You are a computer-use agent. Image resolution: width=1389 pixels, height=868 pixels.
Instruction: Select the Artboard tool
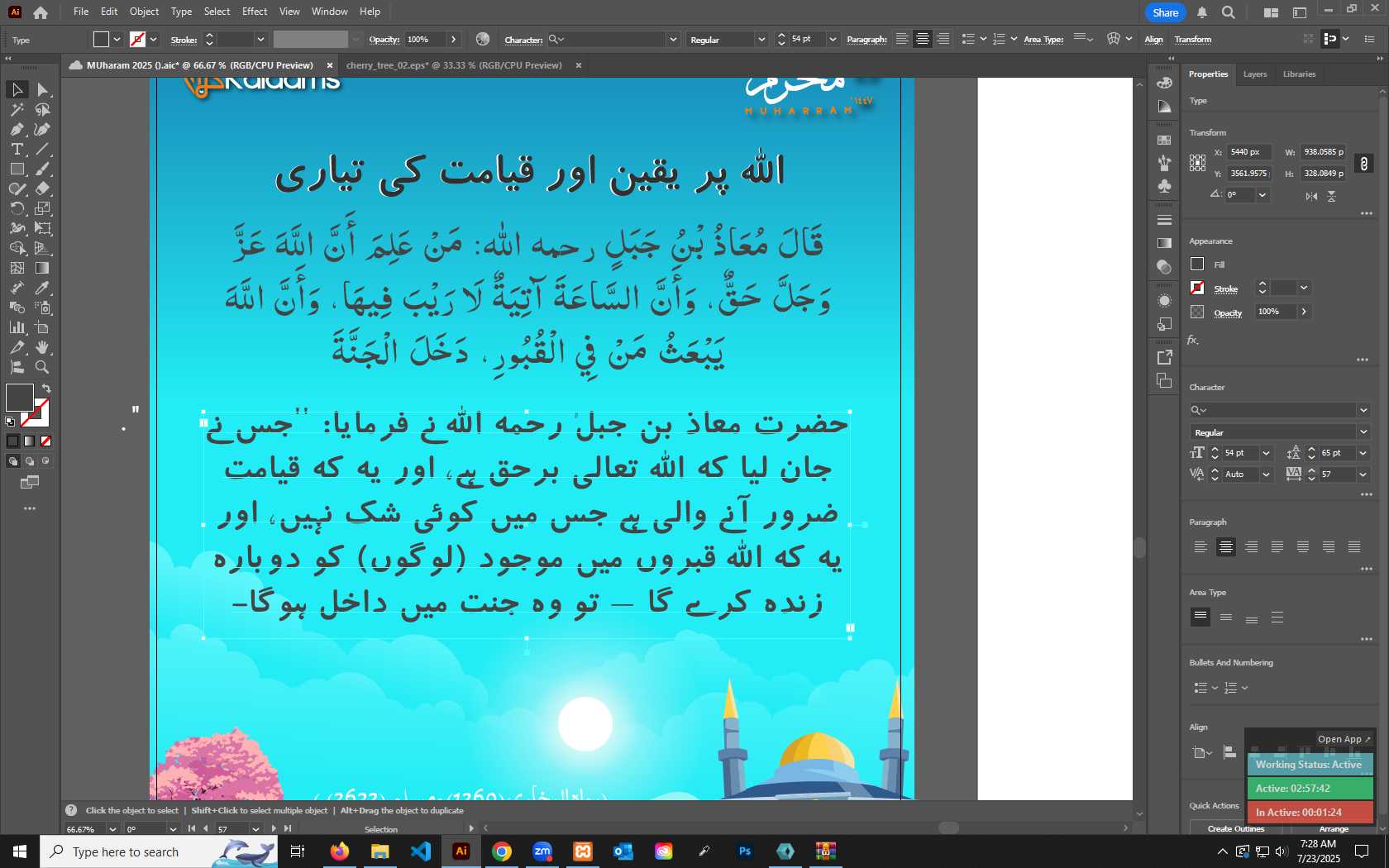click(43, 327)
